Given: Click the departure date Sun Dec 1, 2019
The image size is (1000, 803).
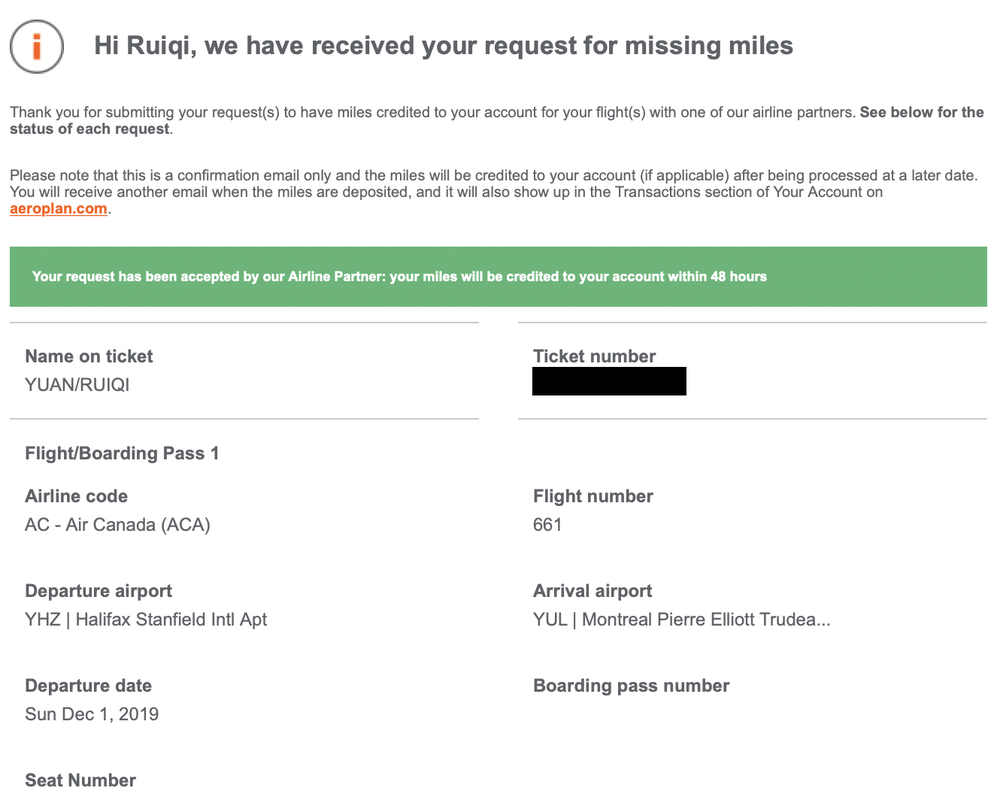Looking at the screenshot, I should pyautogui.click(x=92, y=714).
